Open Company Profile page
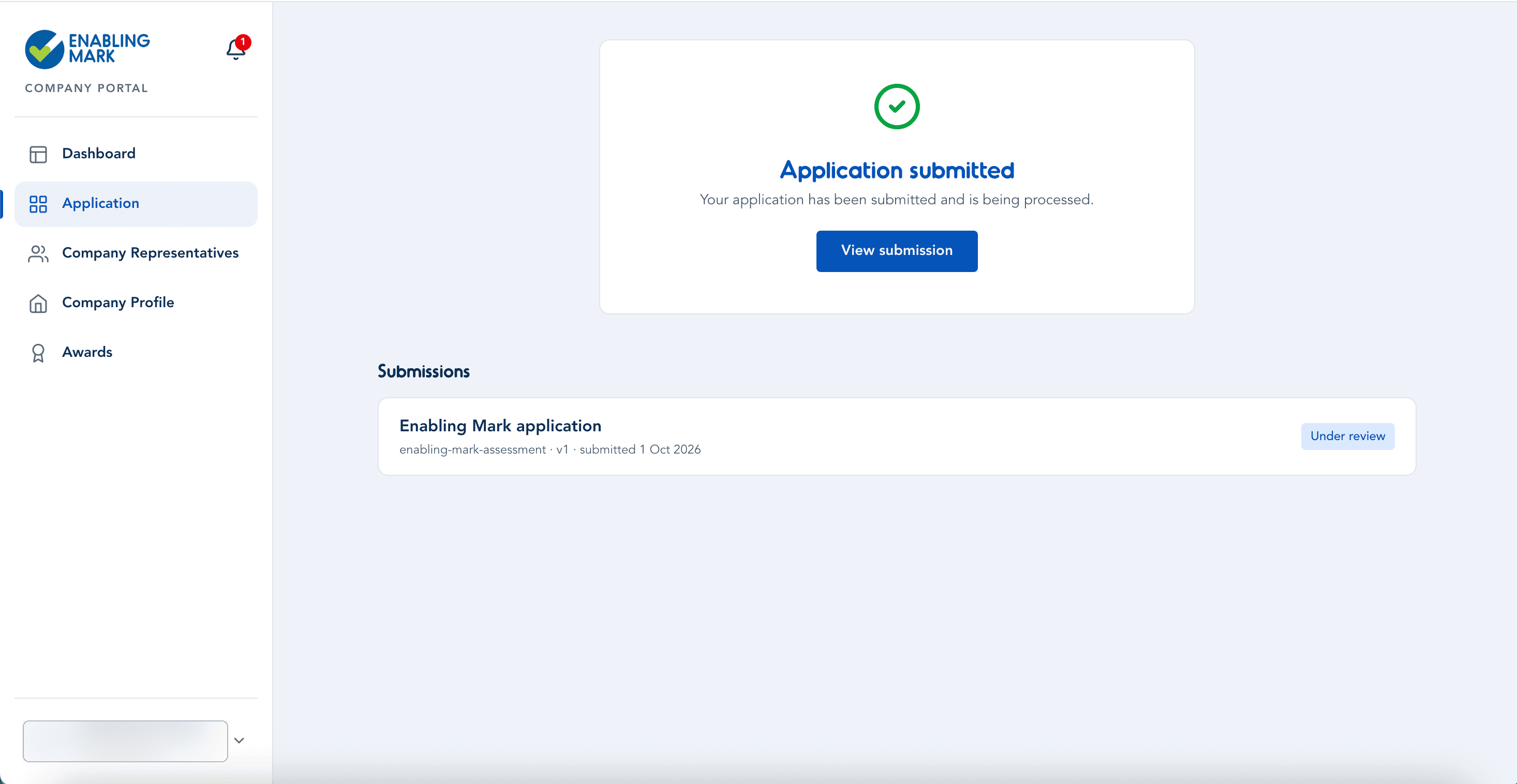The height and width of the screenshot is (784, 1517). pos(136,303)
